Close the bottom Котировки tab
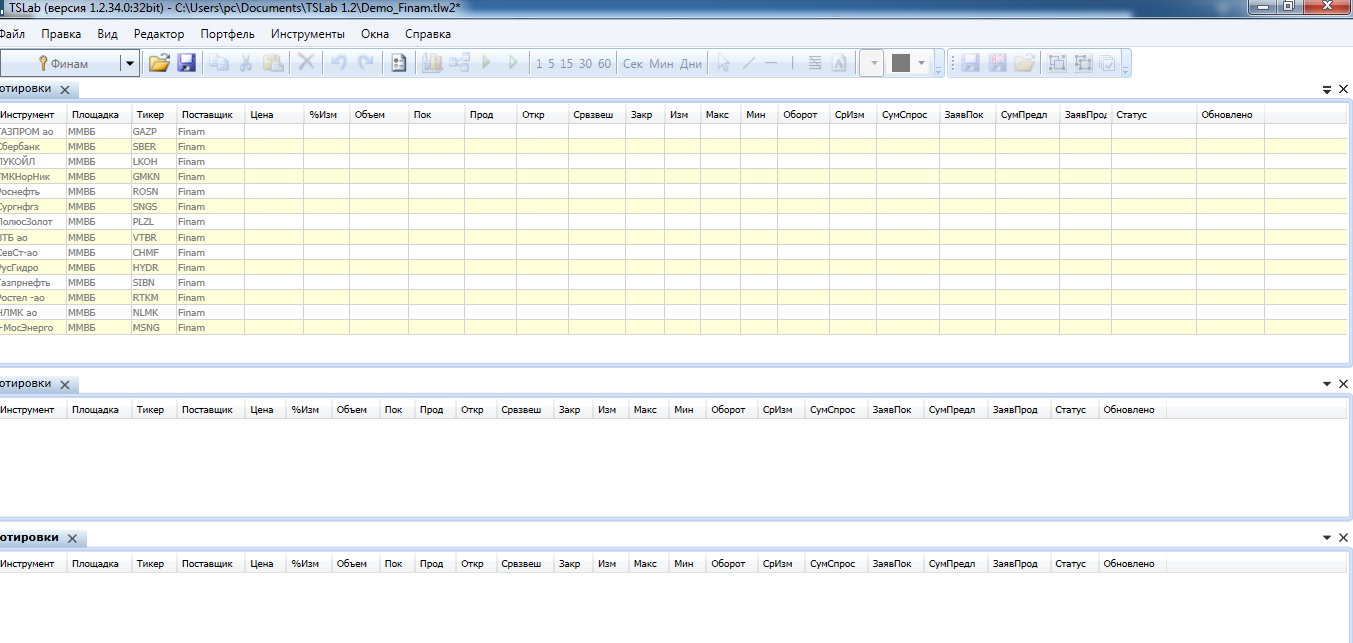 [x=72, y=538]
